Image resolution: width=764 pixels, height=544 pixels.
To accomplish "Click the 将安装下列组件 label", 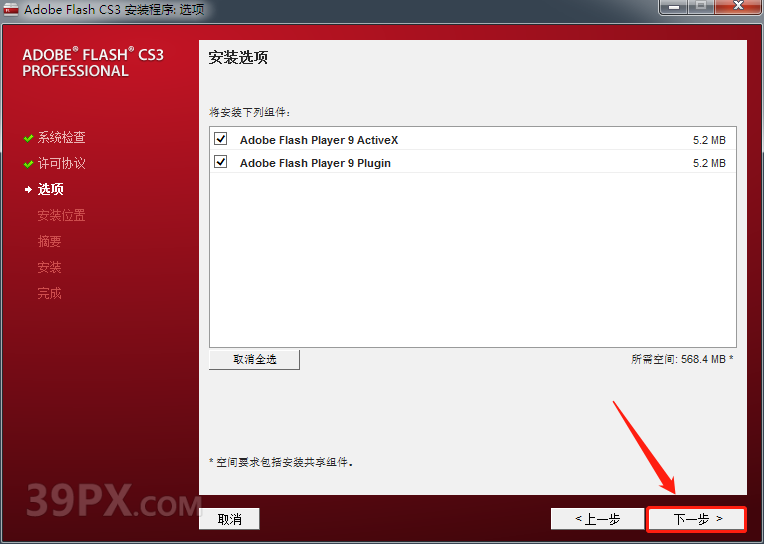I will point(249,112).
